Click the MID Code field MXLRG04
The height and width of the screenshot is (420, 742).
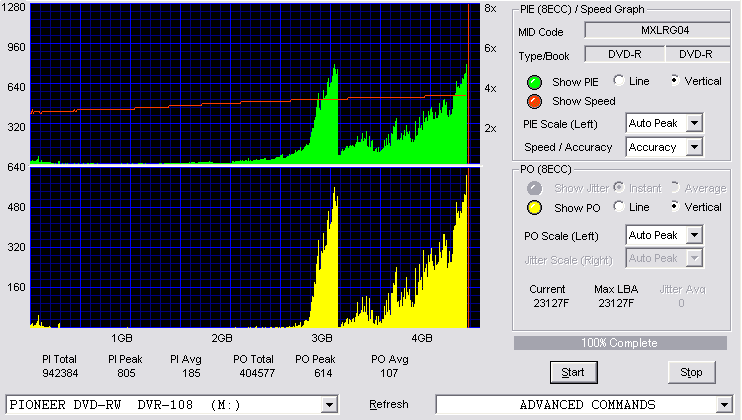pos(658,30)
